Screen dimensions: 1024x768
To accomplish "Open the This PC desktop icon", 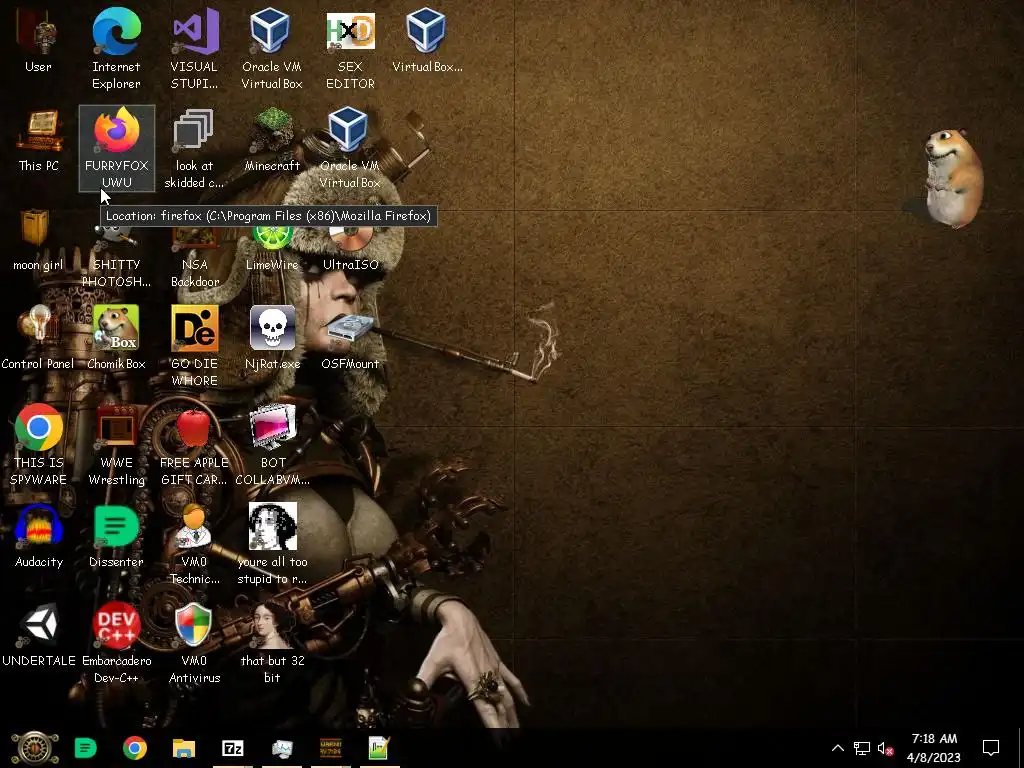I will pos(38,140).
